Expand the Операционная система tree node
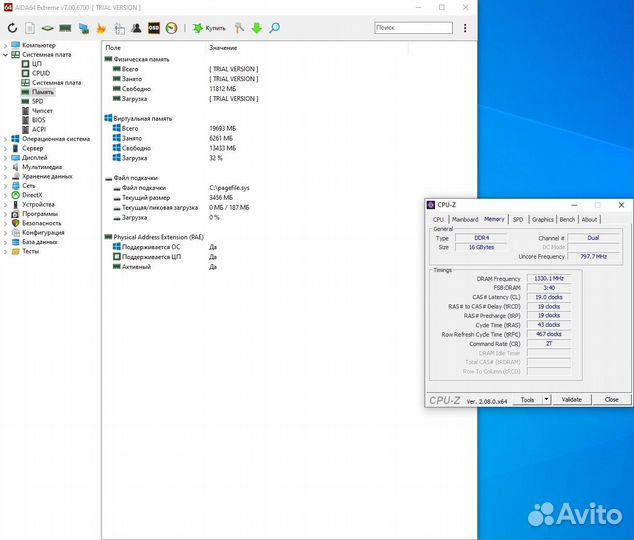Image resolution: width=634 pixels, height=540 pixels. 5,139
